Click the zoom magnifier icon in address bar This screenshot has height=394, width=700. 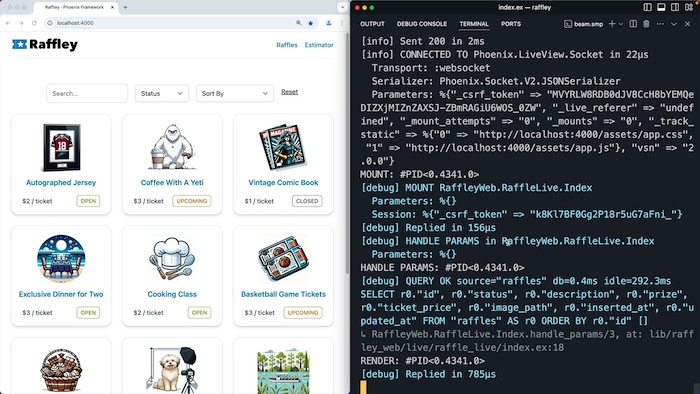point(299,23)
